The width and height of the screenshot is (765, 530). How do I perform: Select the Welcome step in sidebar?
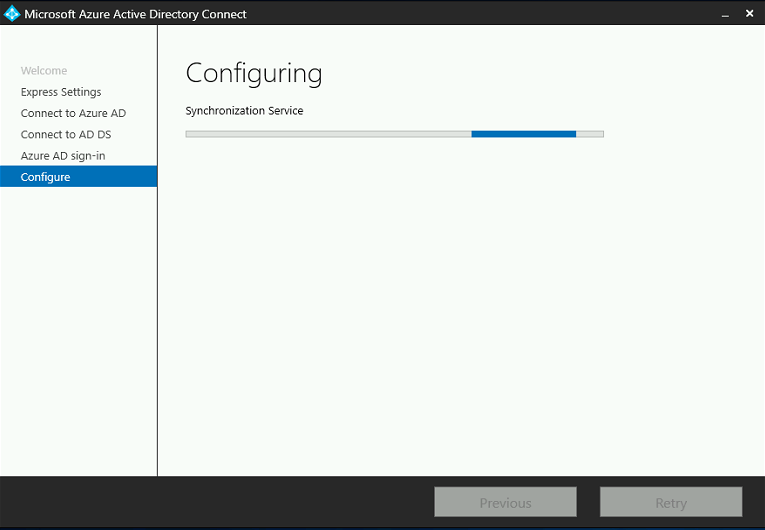(x=44, y=71)
